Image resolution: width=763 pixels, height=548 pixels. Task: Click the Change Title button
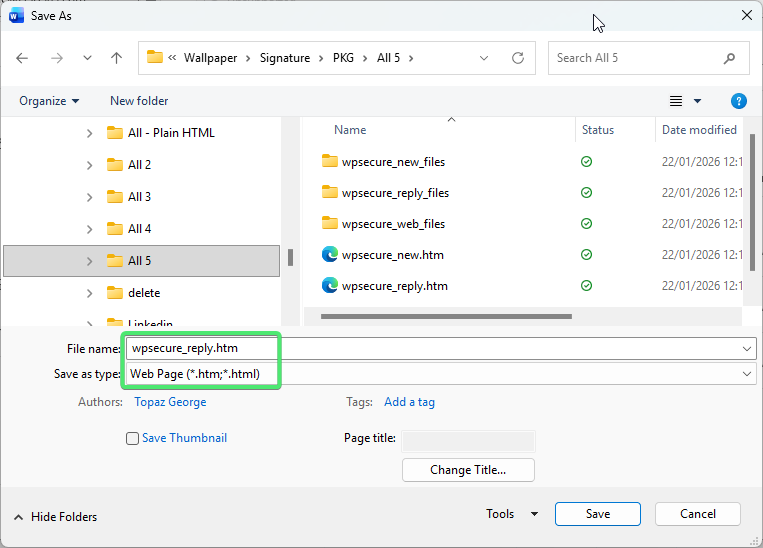coord(468,470)
